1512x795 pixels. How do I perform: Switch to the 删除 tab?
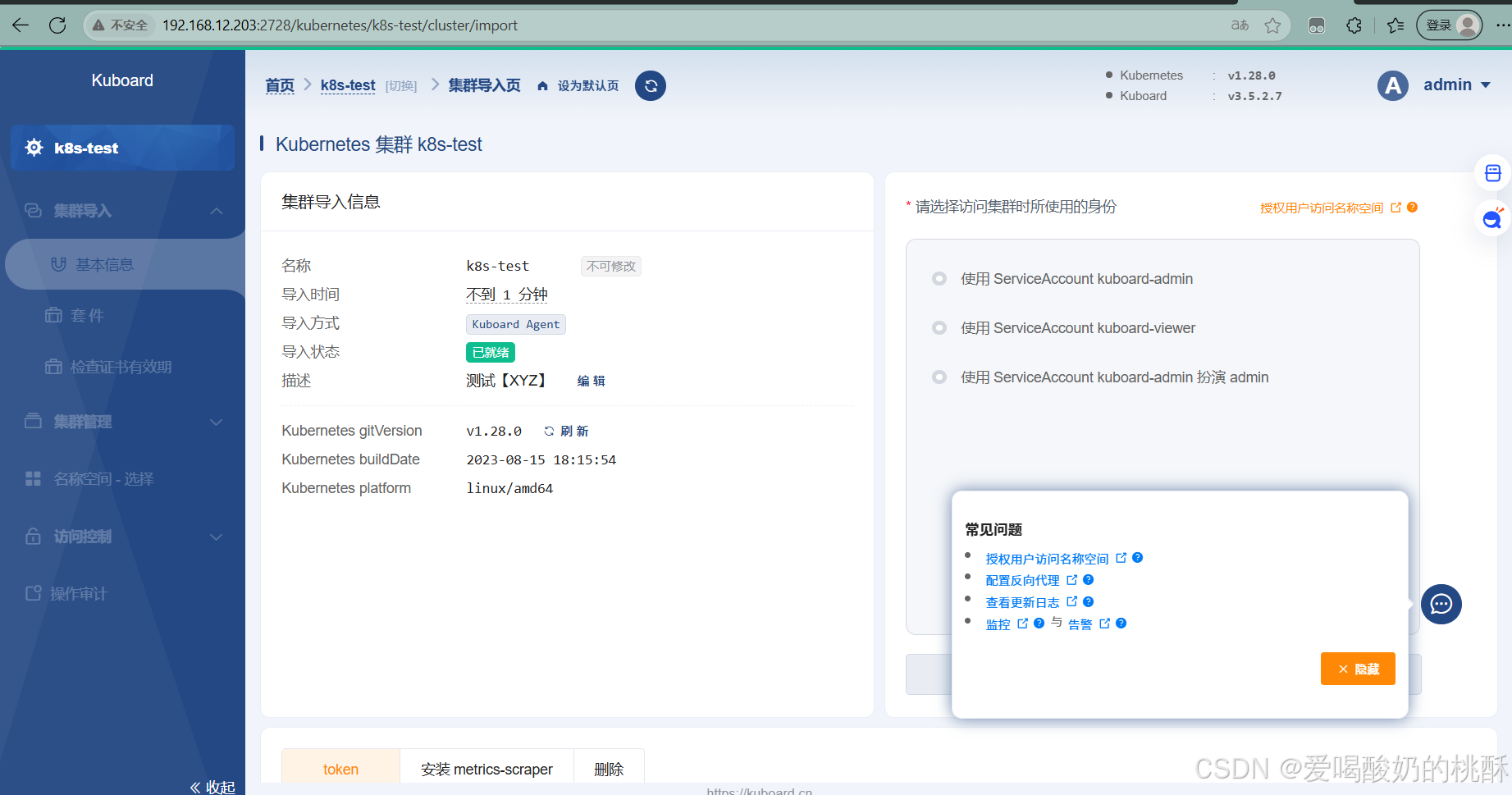[x=609, y=770]
